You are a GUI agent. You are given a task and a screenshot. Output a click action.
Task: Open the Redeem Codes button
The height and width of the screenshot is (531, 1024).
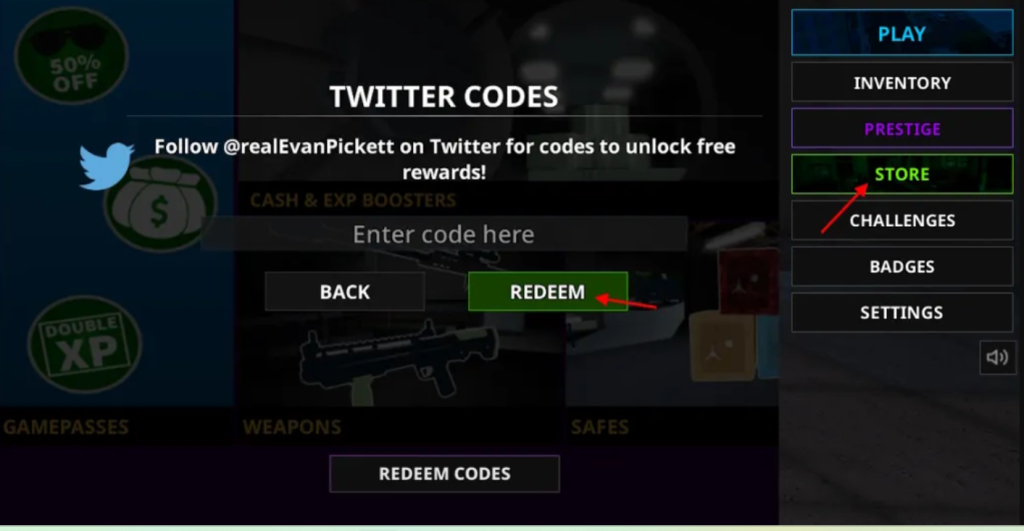445,474
